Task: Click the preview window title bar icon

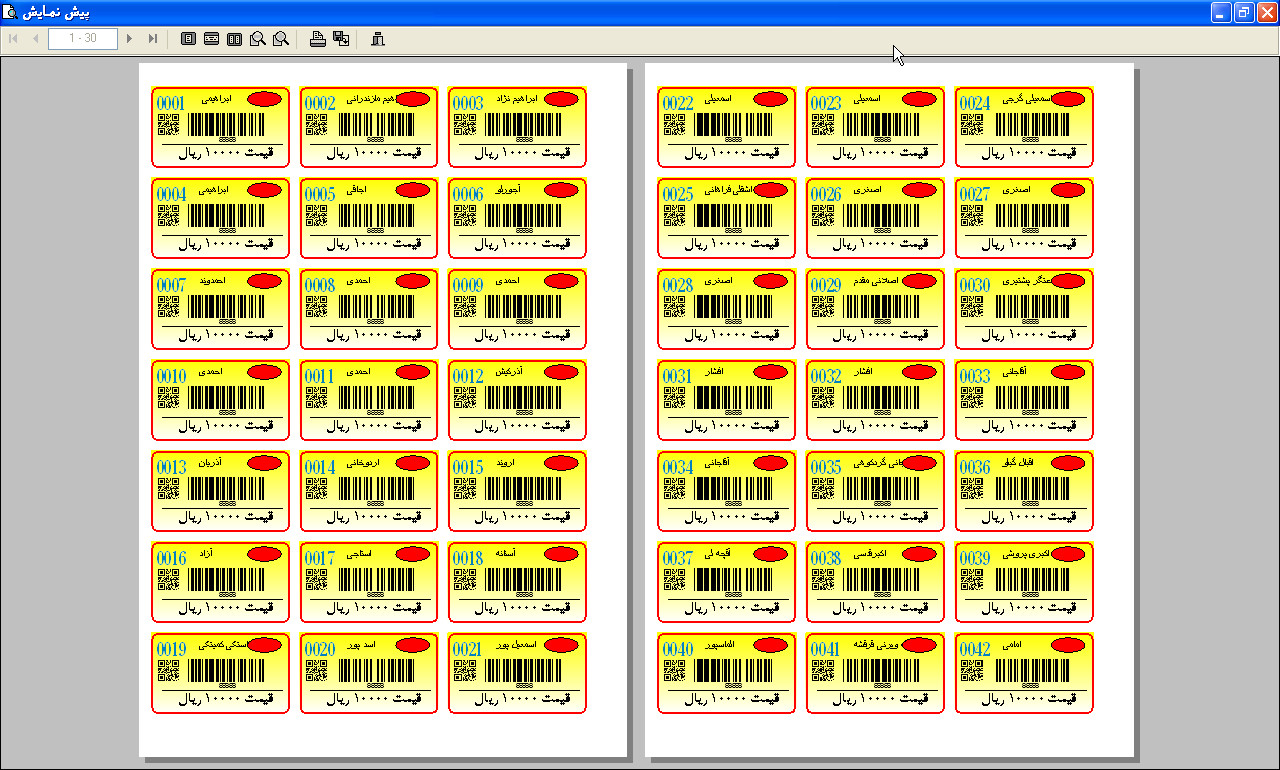Action: [x=10, y=12]
